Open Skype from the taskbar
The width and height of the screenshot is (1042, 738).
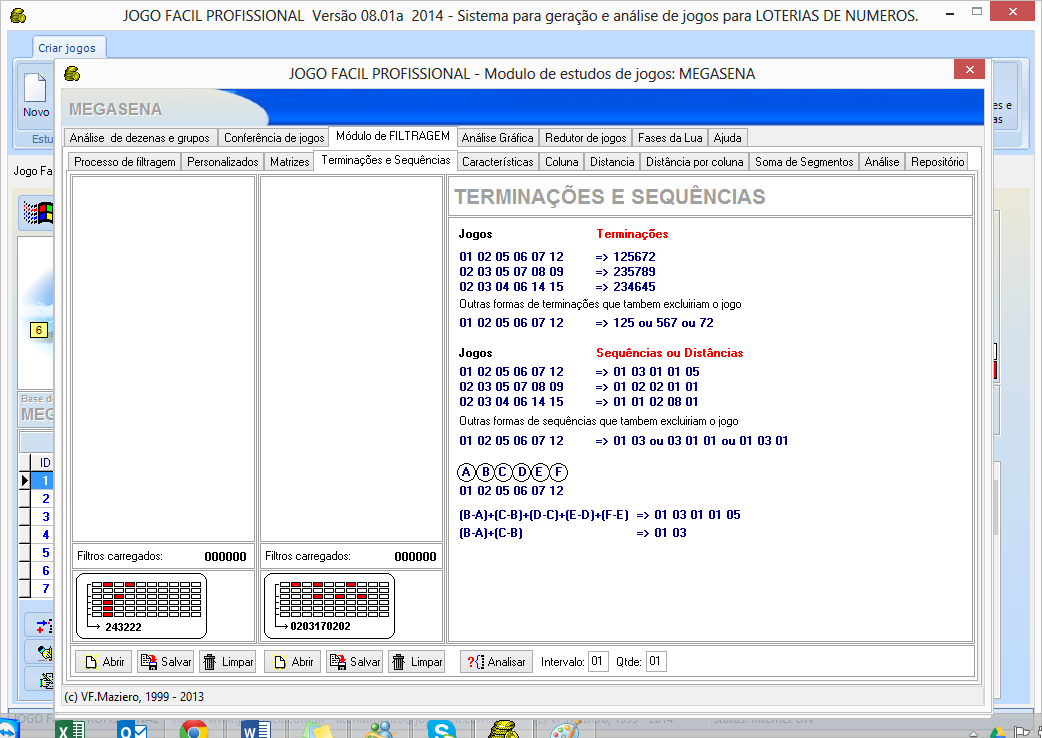point(442,730)
